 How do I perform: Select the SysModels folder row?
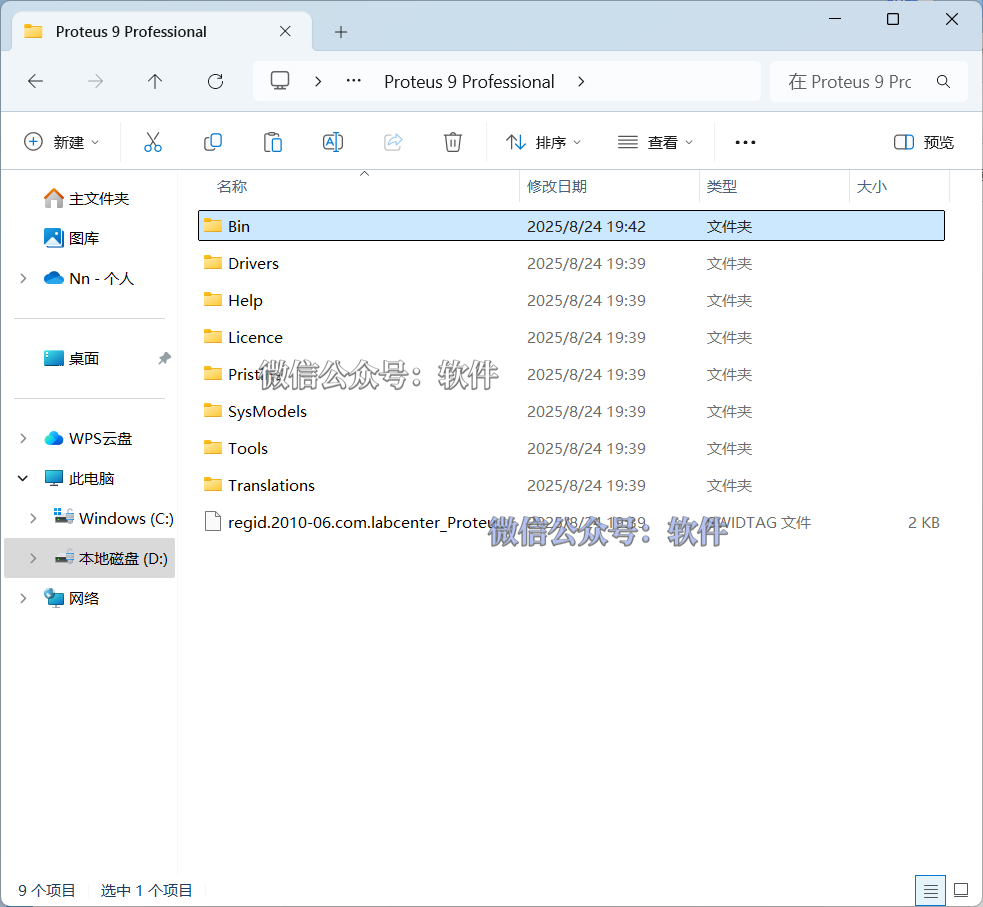coord(571,411)
